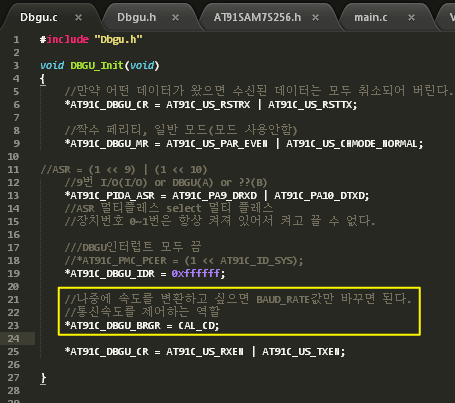
Task: Click AT91C_PIOA_ASR on line 13
Action: tap(112, 195)
